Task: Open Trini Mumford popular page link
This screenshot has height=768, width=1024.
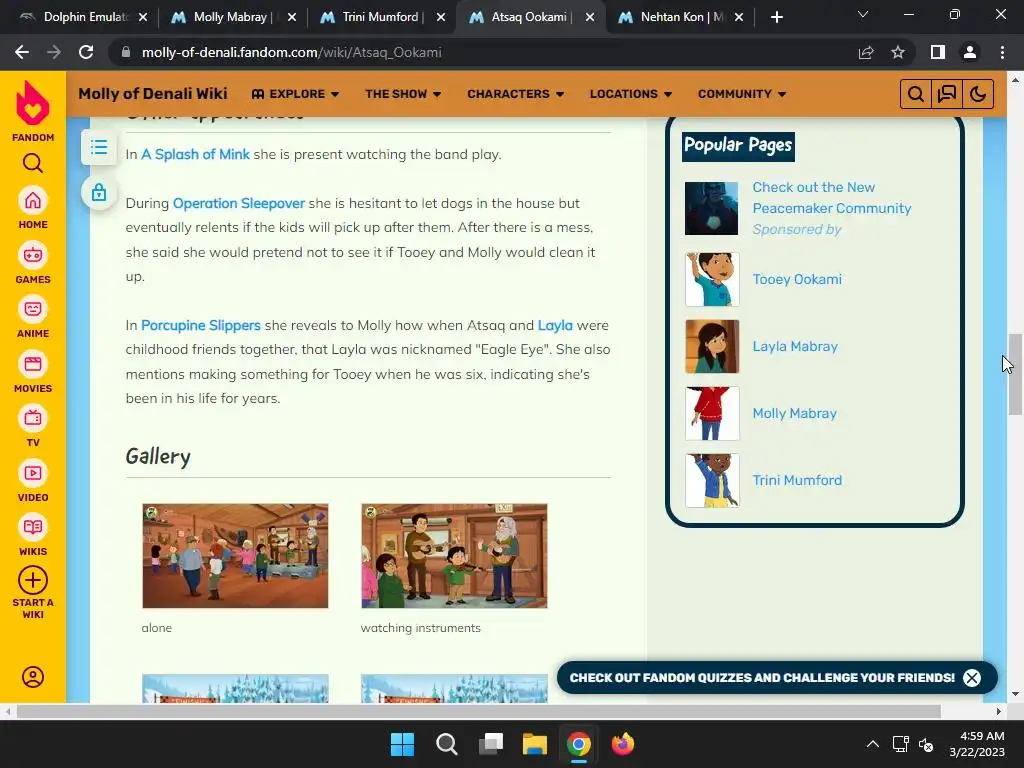Action: coord(797,480)
